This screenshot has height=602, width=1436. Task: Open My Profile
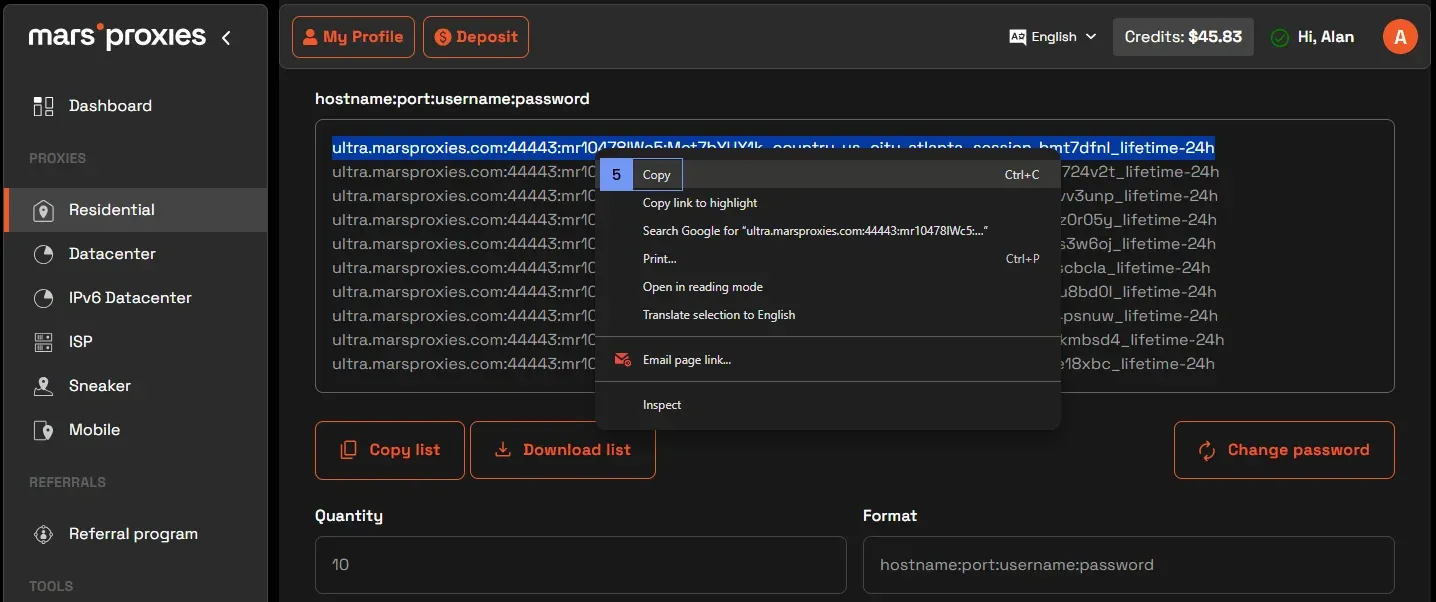[353, 37]
